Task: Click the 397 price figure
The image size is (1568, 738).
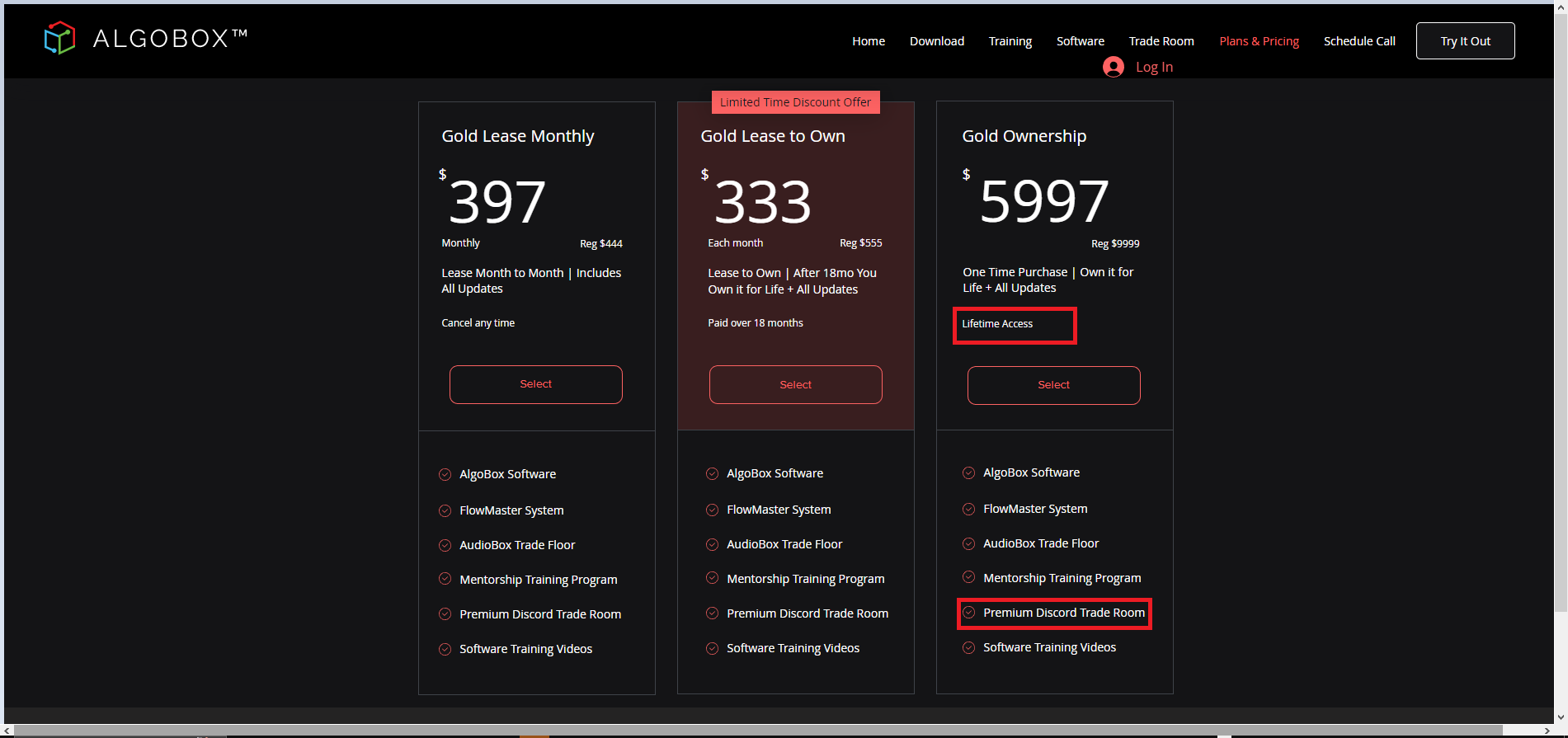Action: tap(497, 202)
